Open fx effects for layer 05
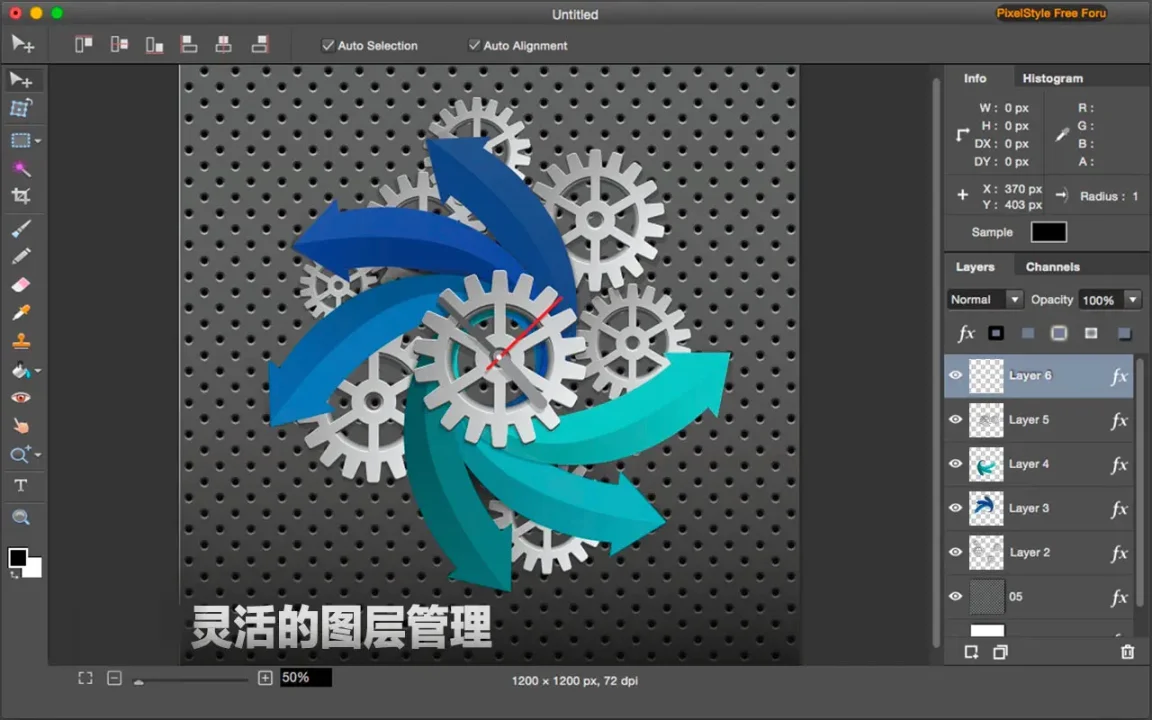The height and width of the screenshot is (720, 1152). point(1119,598)
